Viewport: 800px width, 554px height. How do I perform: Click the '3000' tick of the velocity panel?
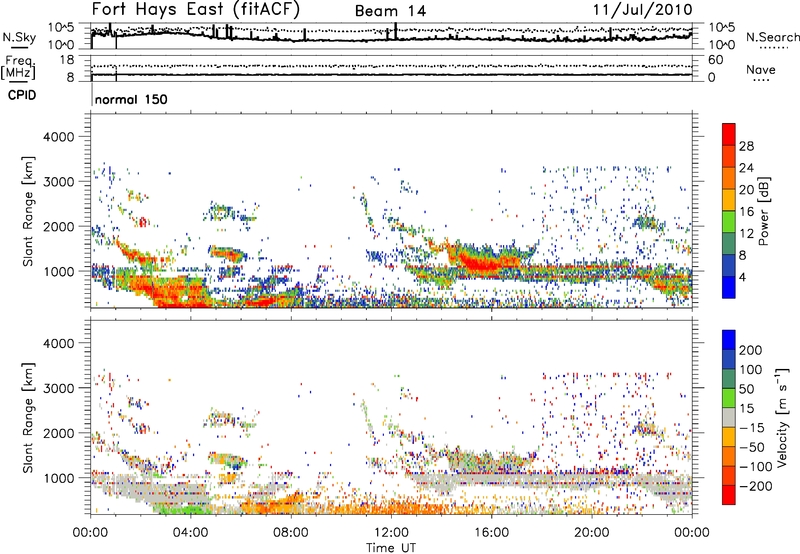pos(59,388)
